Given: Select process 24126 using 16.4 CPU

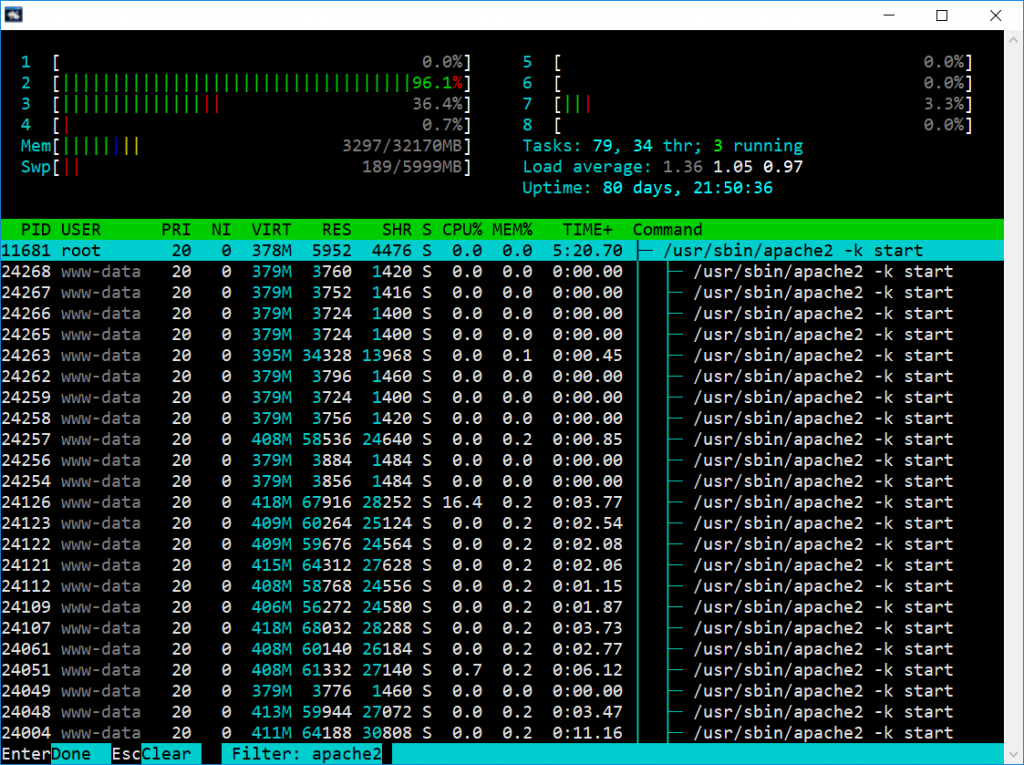Looking at the screenshot, I should tap(502, 502).
